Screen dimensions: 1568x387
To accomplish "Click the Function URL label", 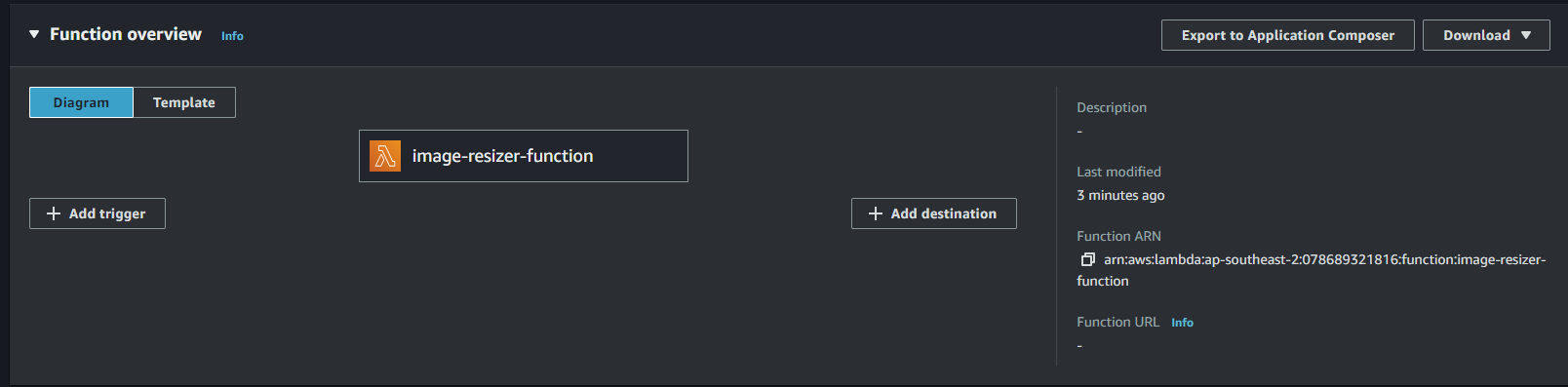I will click(1117, 322).
